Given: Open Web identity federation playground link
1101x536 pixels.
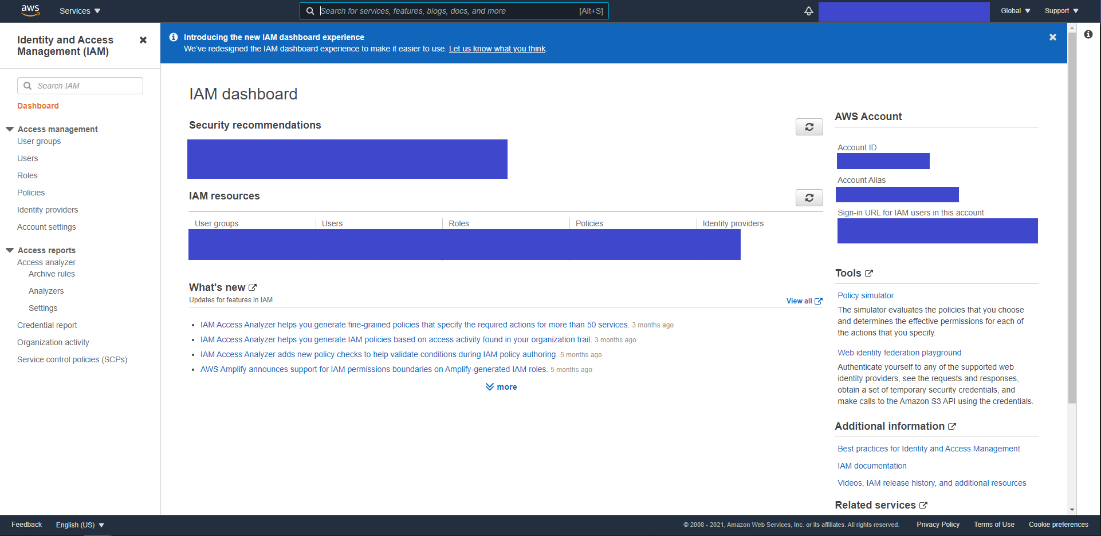Looking at the screenshot, I should (899, 353).
